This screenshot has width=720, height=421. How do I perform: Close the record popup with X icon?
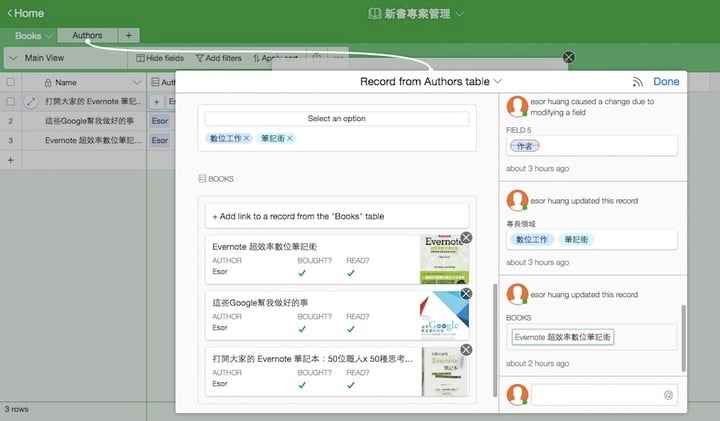(568, 57)
